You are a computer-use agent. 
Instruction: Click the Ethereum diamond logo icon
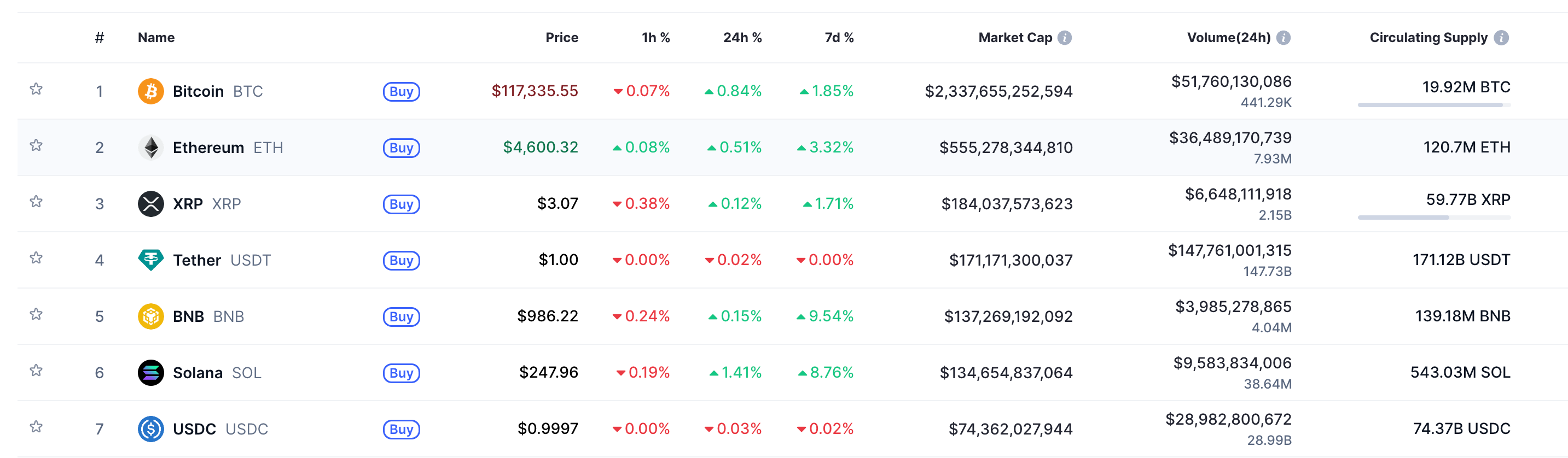click(150, 147)
